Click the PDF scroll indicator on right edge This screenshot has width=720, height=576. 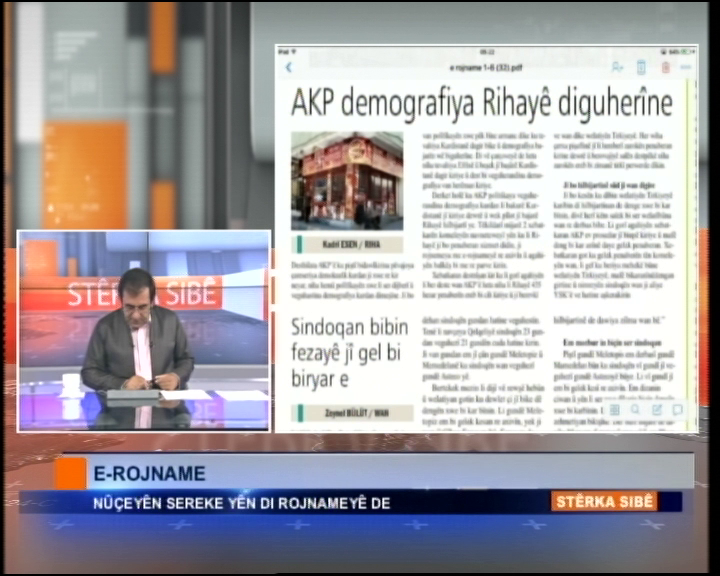click(x=688, y=255)
